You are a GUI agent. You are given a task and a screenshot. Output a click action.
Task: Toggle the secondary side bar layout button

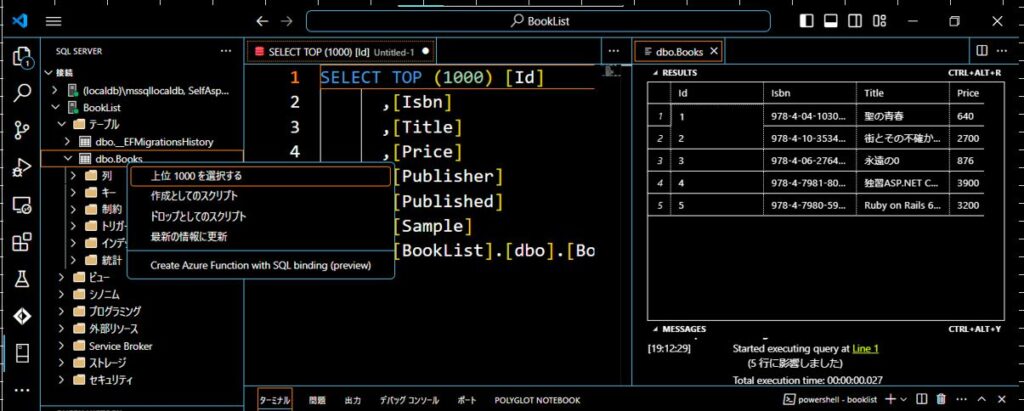(x=855, y=21)
